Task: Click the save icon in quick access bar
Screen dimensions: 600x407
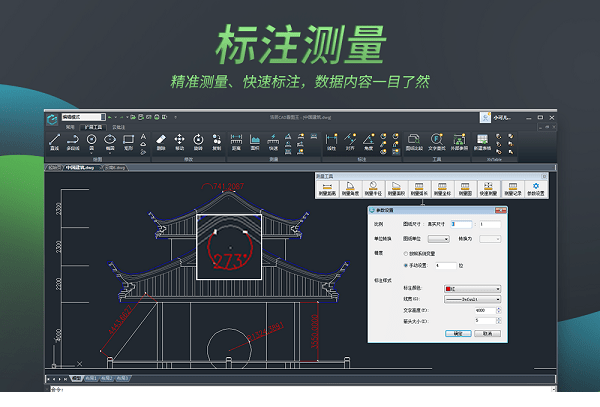Action: pyautogui.click(x=141, y=117)
